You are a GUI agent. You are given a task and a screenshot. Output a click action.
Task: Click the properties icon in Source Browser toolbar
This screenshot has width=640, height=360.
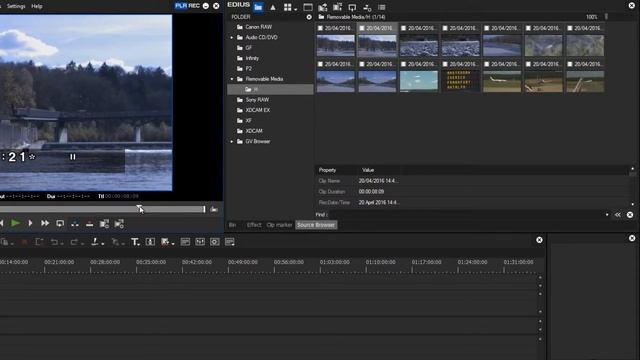(367, 7)
